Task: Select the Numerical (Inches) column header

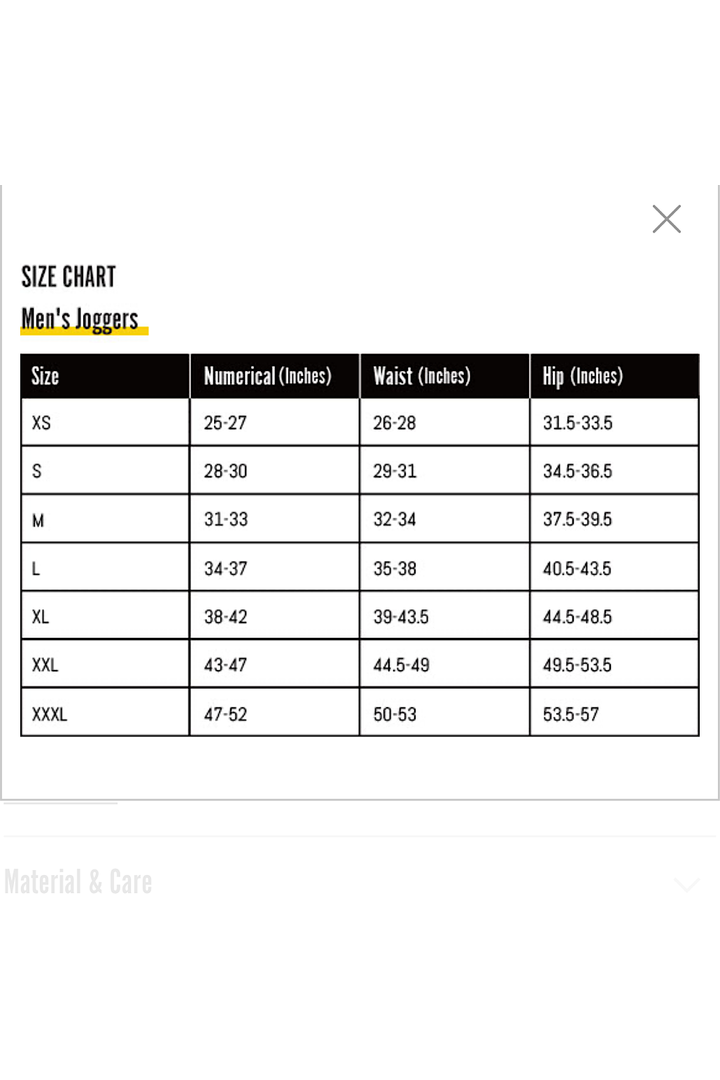Action: tap(267, 376)
